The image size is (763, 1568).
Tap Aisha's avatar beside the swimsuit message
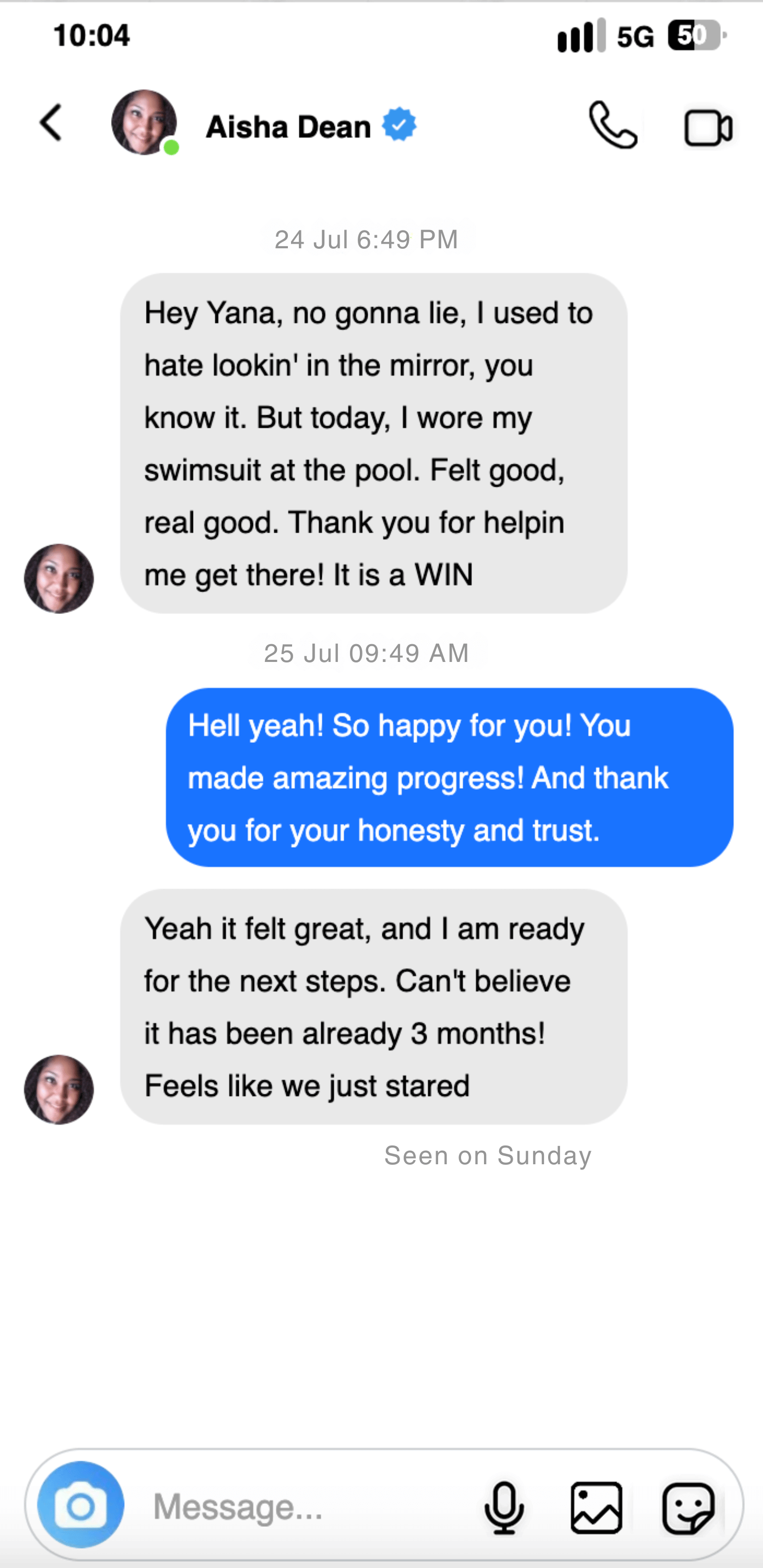(x=58, y=577)
